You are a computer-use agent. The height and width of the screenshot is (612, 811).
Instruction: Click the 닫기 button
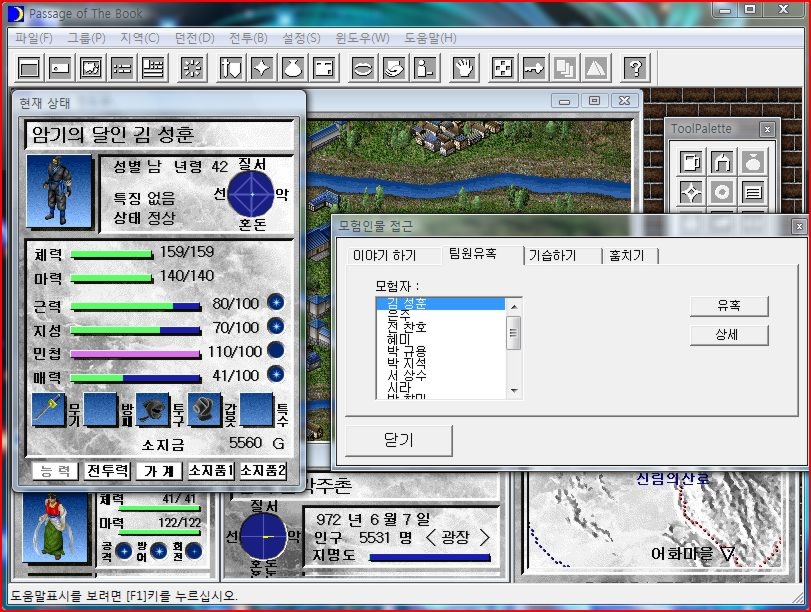pyautogui.click(x=399, y=440)
